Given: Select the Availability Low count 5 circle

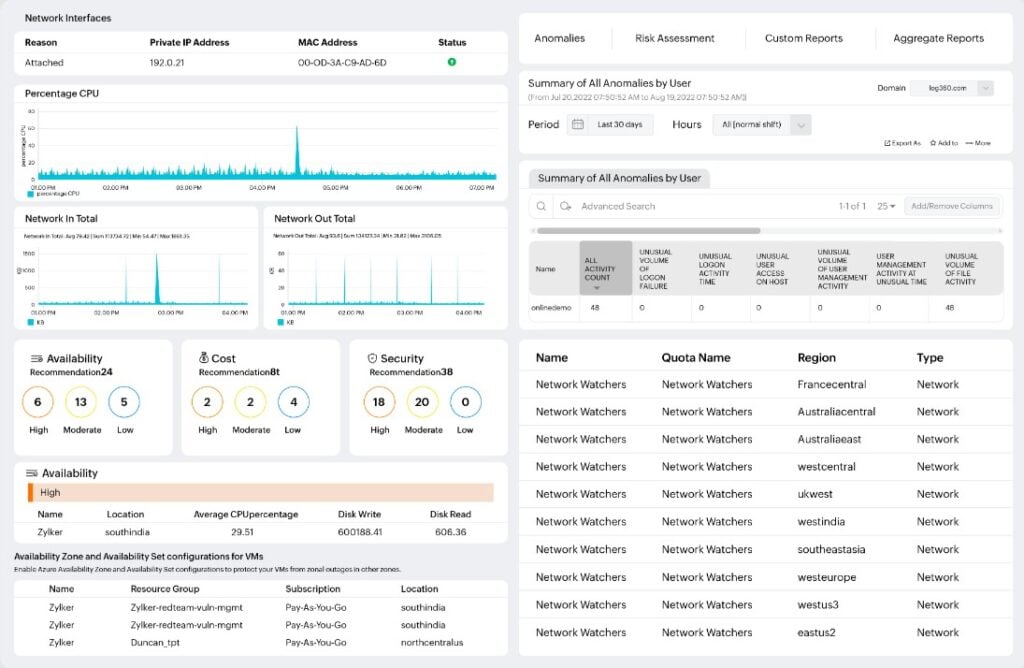Looking at the screenshot, I should 124,402.
